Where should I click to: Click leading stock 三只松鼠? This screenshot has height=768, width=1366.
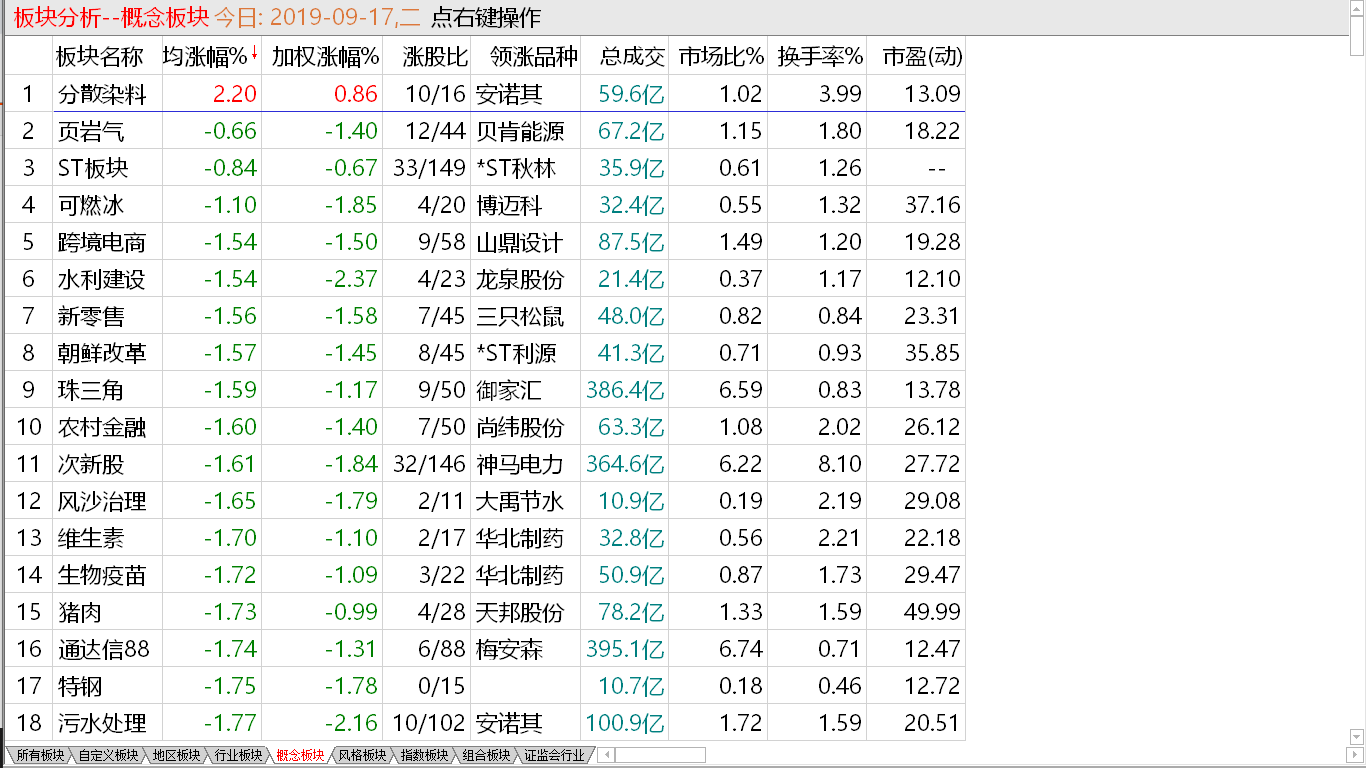[x=520, y=316]
